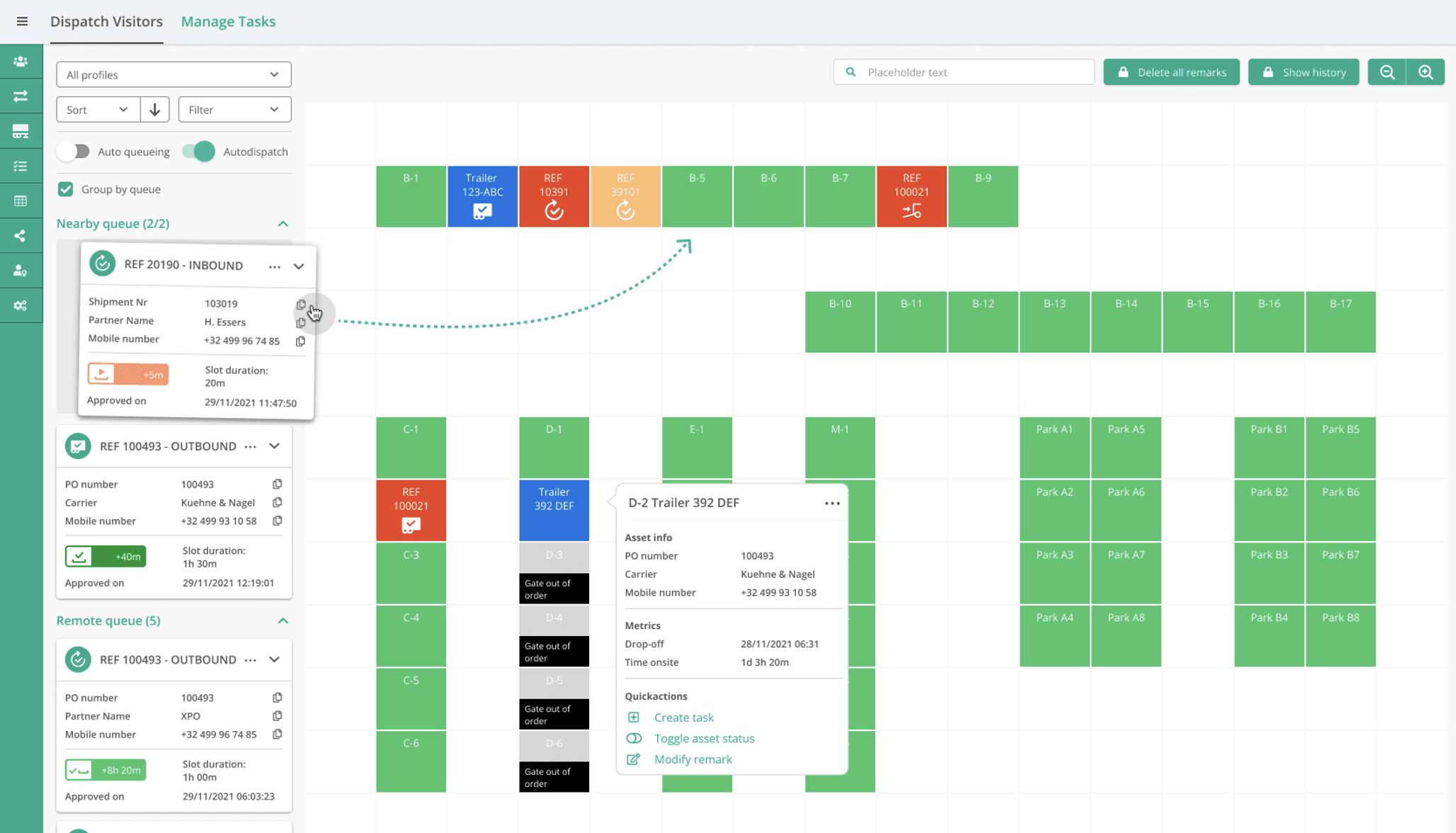
Task: Open the table grid sidebar icon
Action: click(21, 201)
